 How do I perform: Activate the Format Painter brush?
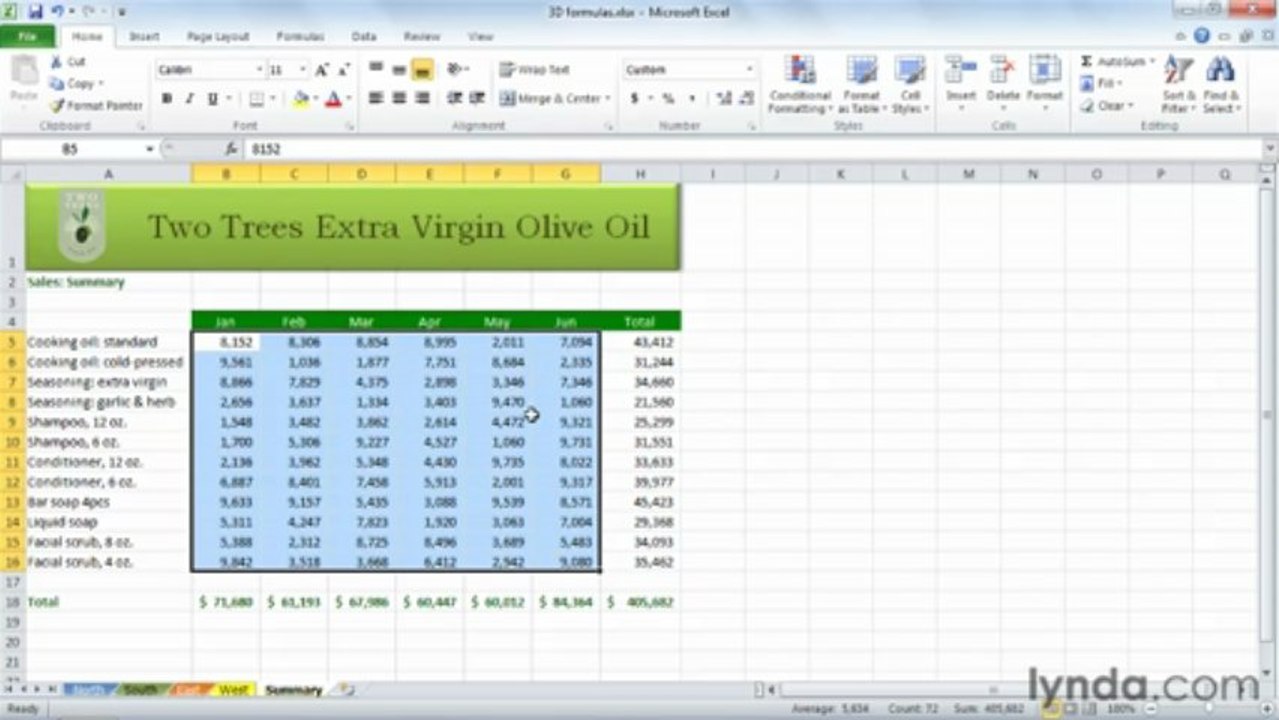click(x=56, y=105)
